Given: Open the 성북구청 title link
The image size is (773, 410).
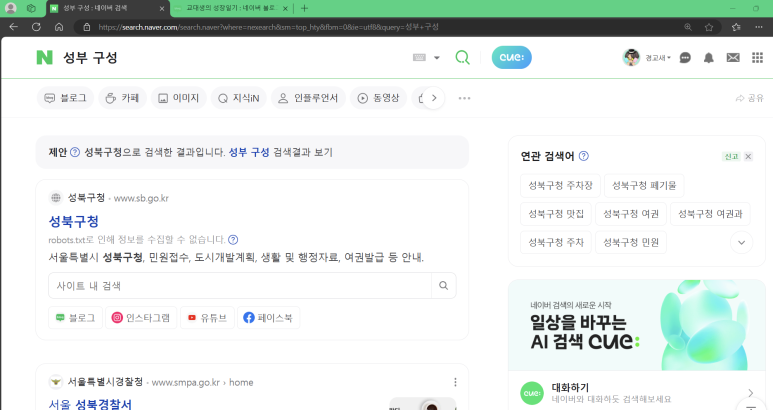Looking at the screenshot, I should pos(73,221).
